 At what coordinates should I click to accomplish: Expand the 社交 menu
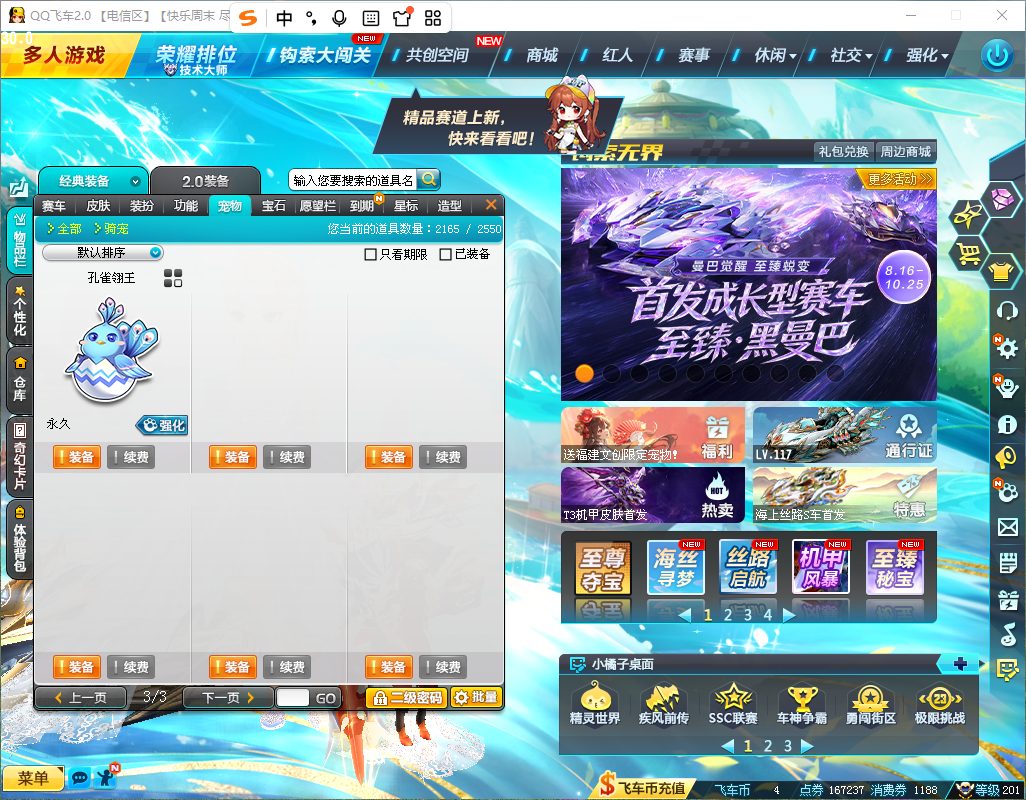[851, 56]
